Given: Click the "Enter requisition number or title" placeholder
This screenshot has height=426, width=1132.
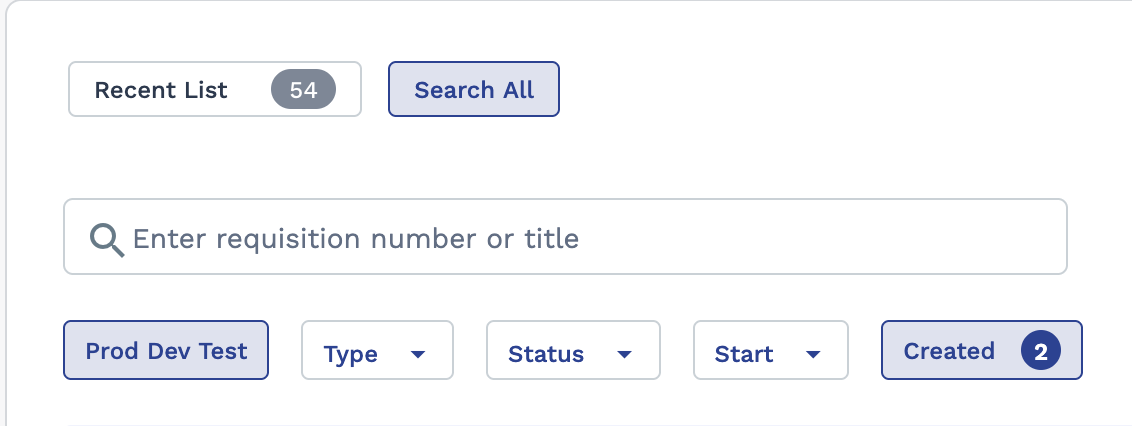Looking at the screenshot, I should click(355, 239).
